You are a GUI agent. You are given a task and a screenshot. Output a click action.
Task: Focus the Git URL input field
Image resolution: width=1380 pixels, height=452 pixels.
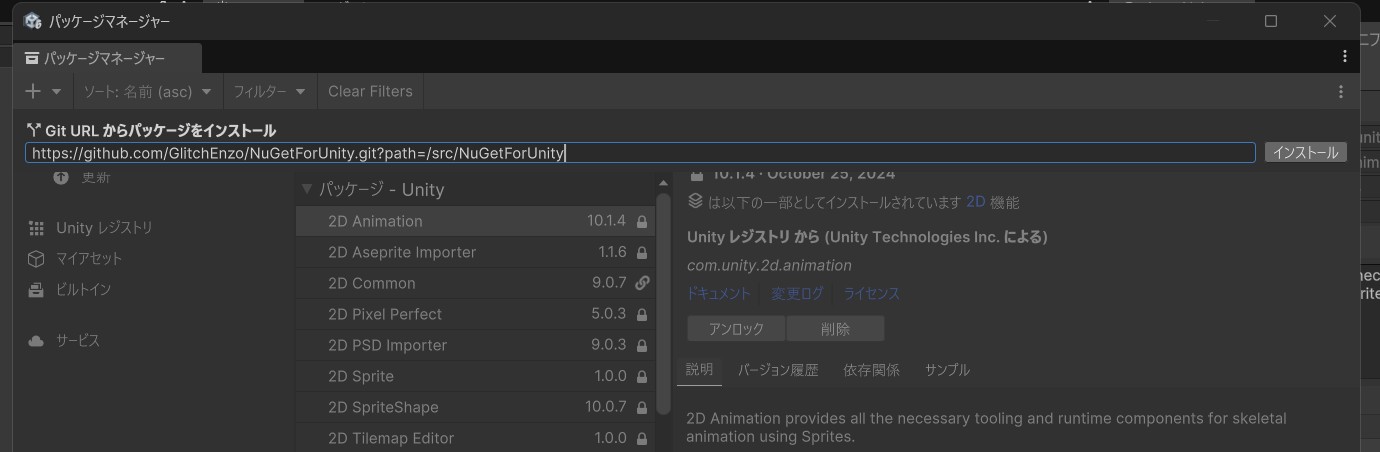coord(640,153)
